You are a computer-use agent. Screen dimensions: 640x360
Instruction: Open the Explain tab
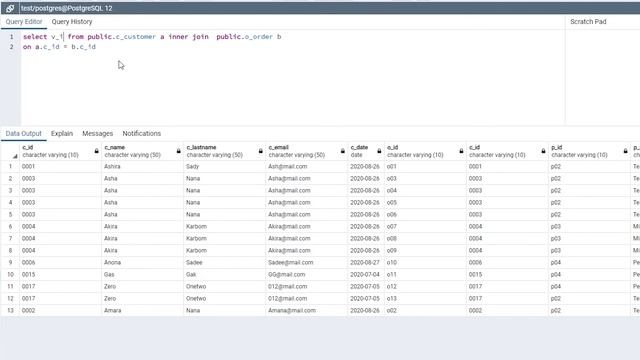62,133
